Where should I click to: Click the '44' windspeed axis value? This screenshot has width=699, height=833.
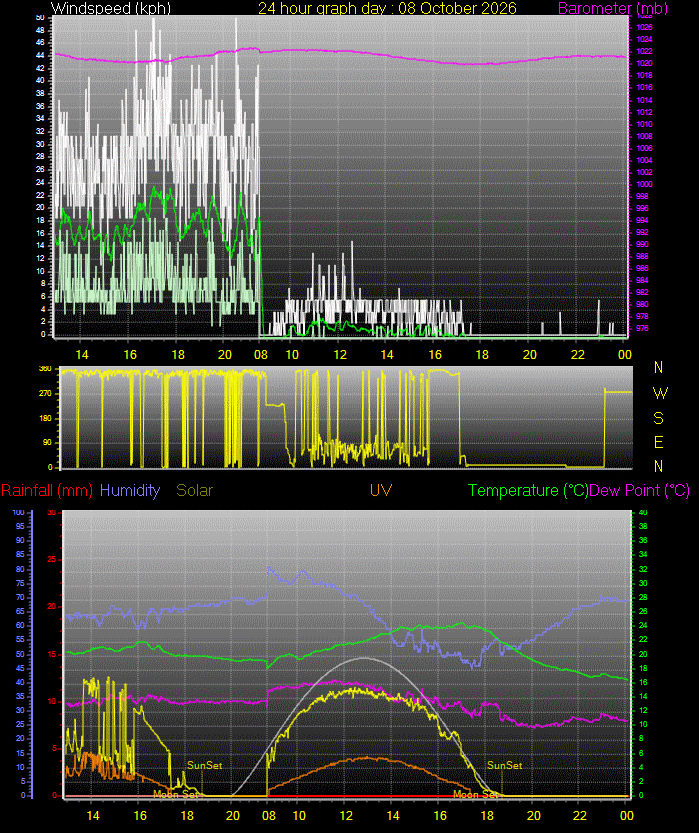pyautogui.click(x=40, y=55)
